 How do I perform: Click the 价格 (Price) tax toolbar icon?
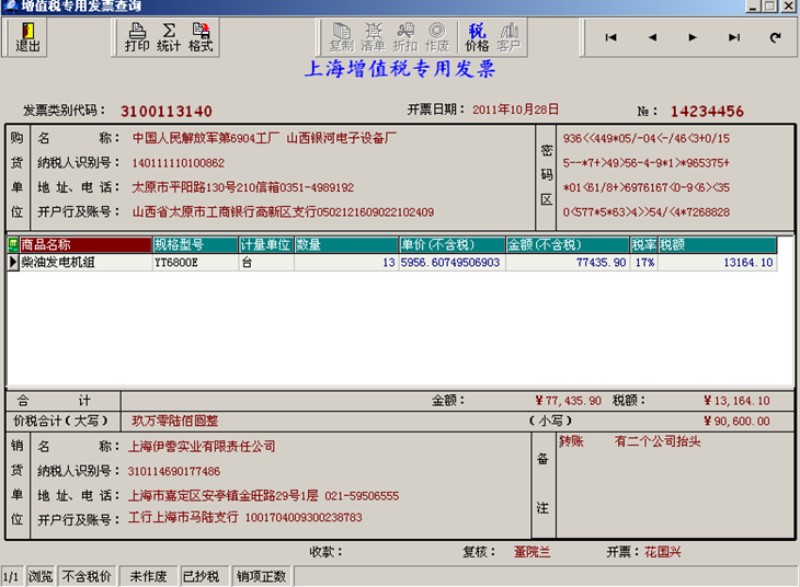(477, 37)
